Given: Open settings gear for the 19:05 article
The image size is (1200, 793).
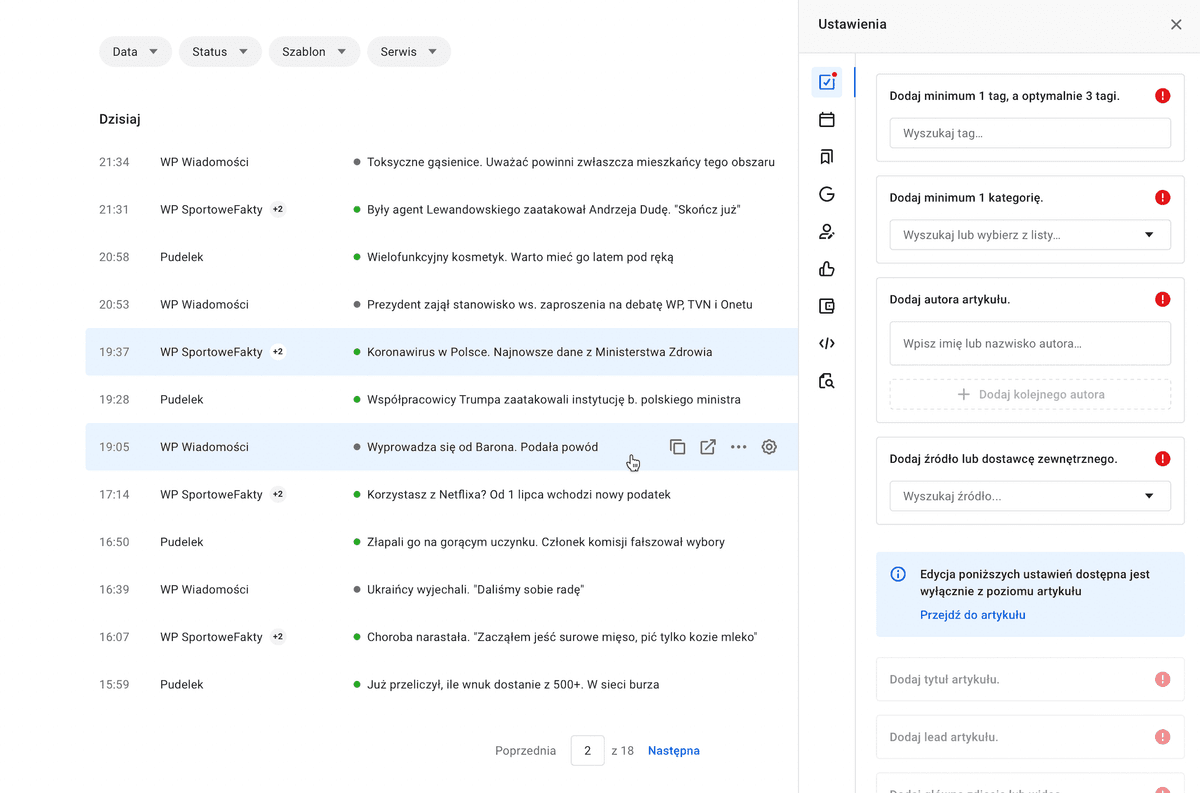Looking at the screenshot, I should (x=769, y=447).
